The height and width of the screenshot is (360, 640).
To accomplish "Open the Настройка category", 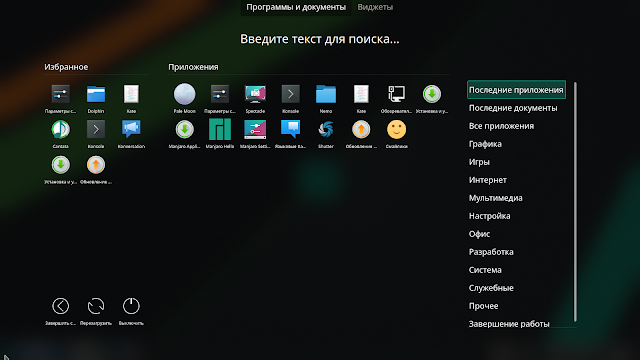I will point(489,216).
